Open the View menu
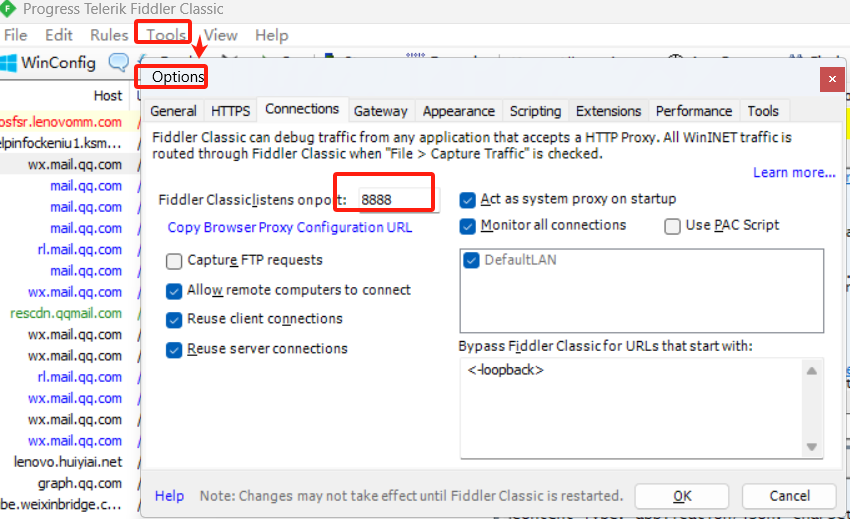The width and height of the screenshot is (850, 519). 221,35
